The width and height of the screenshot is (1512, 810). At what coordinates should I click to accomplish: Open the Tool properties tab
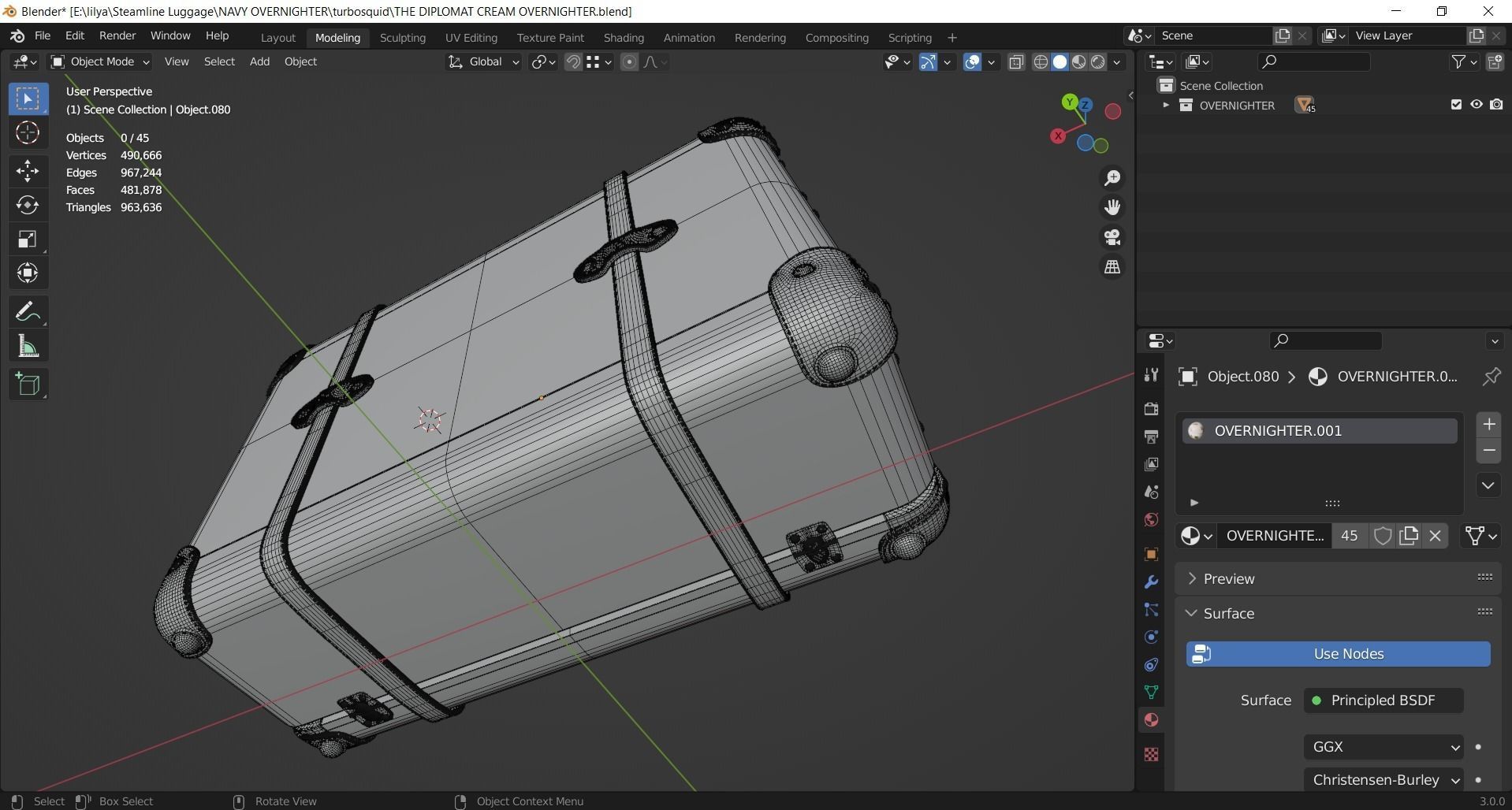(1151, 375)
